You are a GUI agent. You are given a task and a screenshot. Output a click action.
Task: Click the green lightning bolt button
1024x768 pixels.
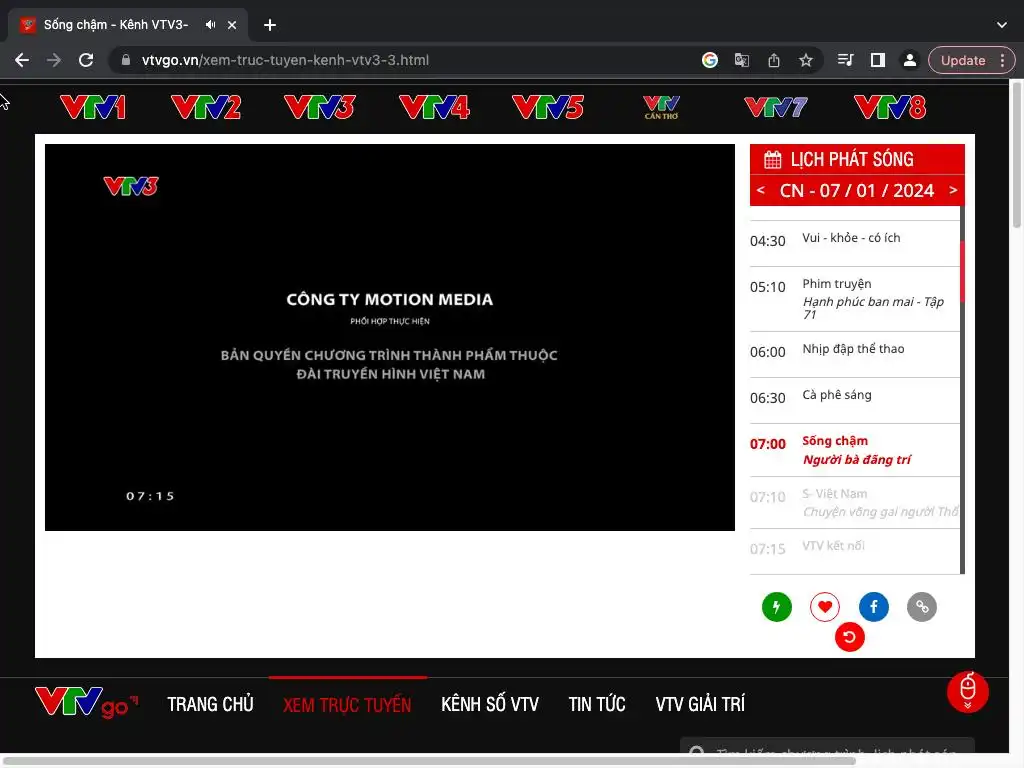[776, 607]
